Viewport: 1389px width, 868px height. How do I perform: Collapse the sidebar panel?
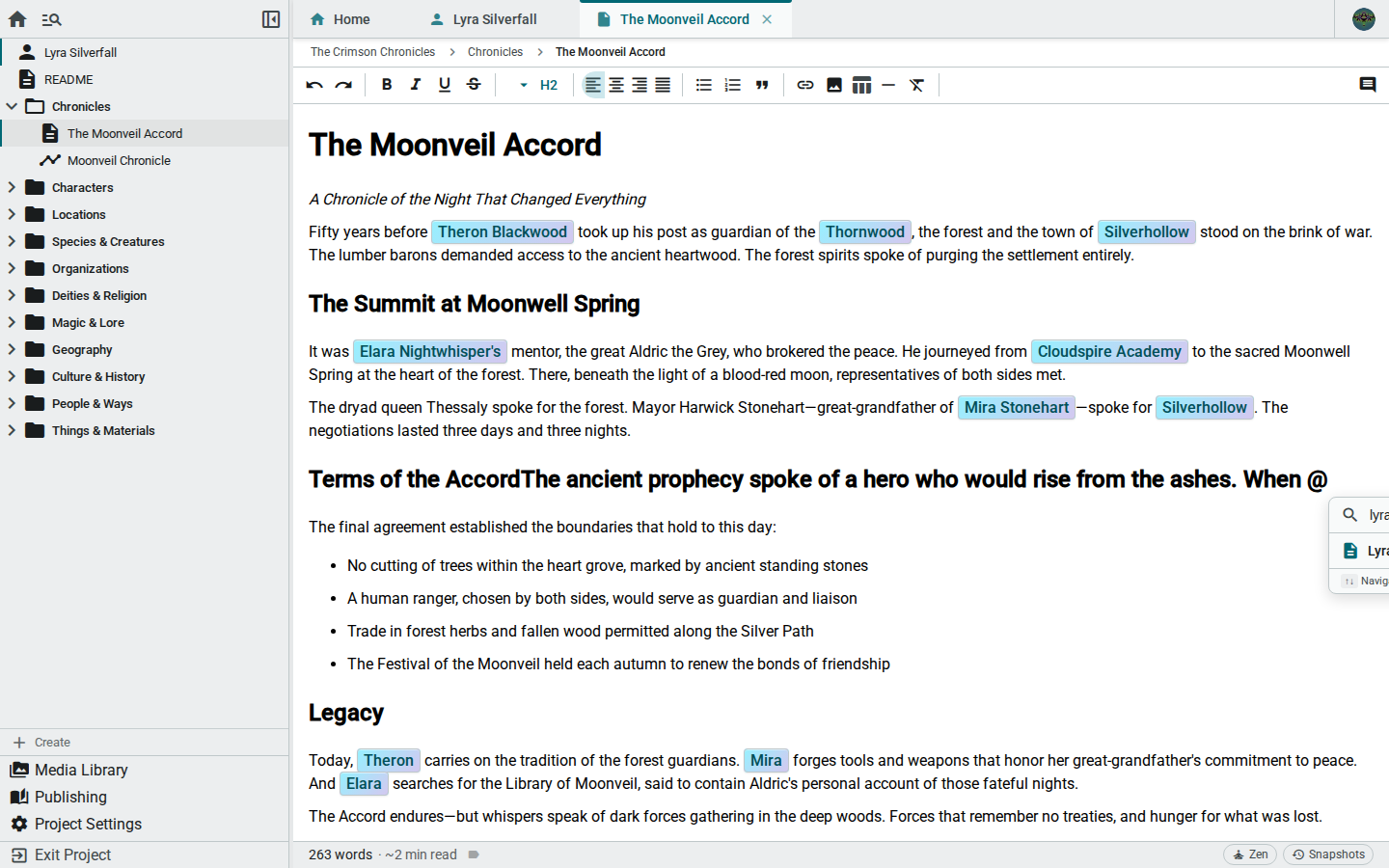[271, 19]
